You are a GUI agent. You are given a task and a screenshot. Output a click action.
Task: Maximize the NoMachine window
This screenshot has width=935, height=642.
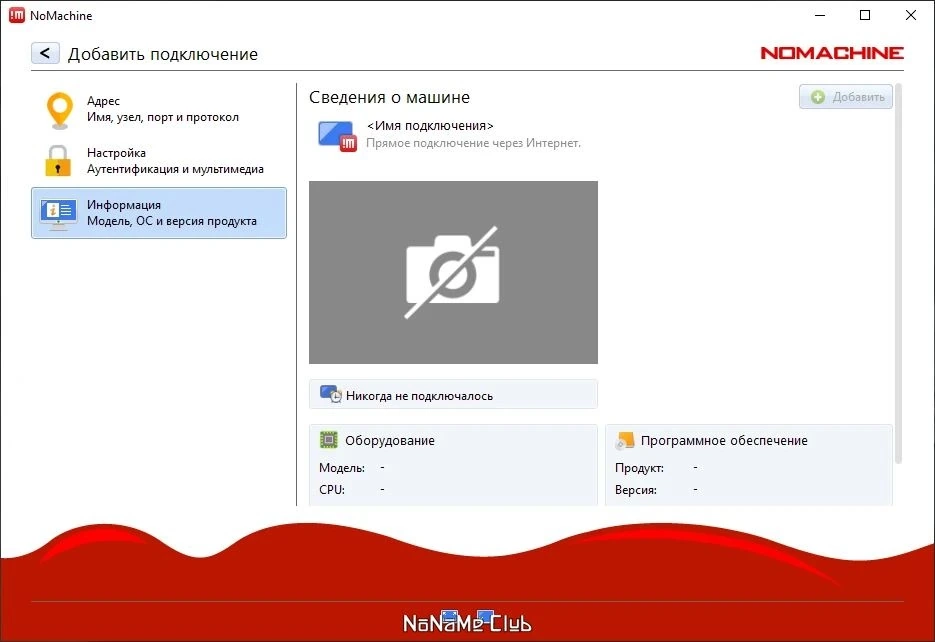[865, 15]
